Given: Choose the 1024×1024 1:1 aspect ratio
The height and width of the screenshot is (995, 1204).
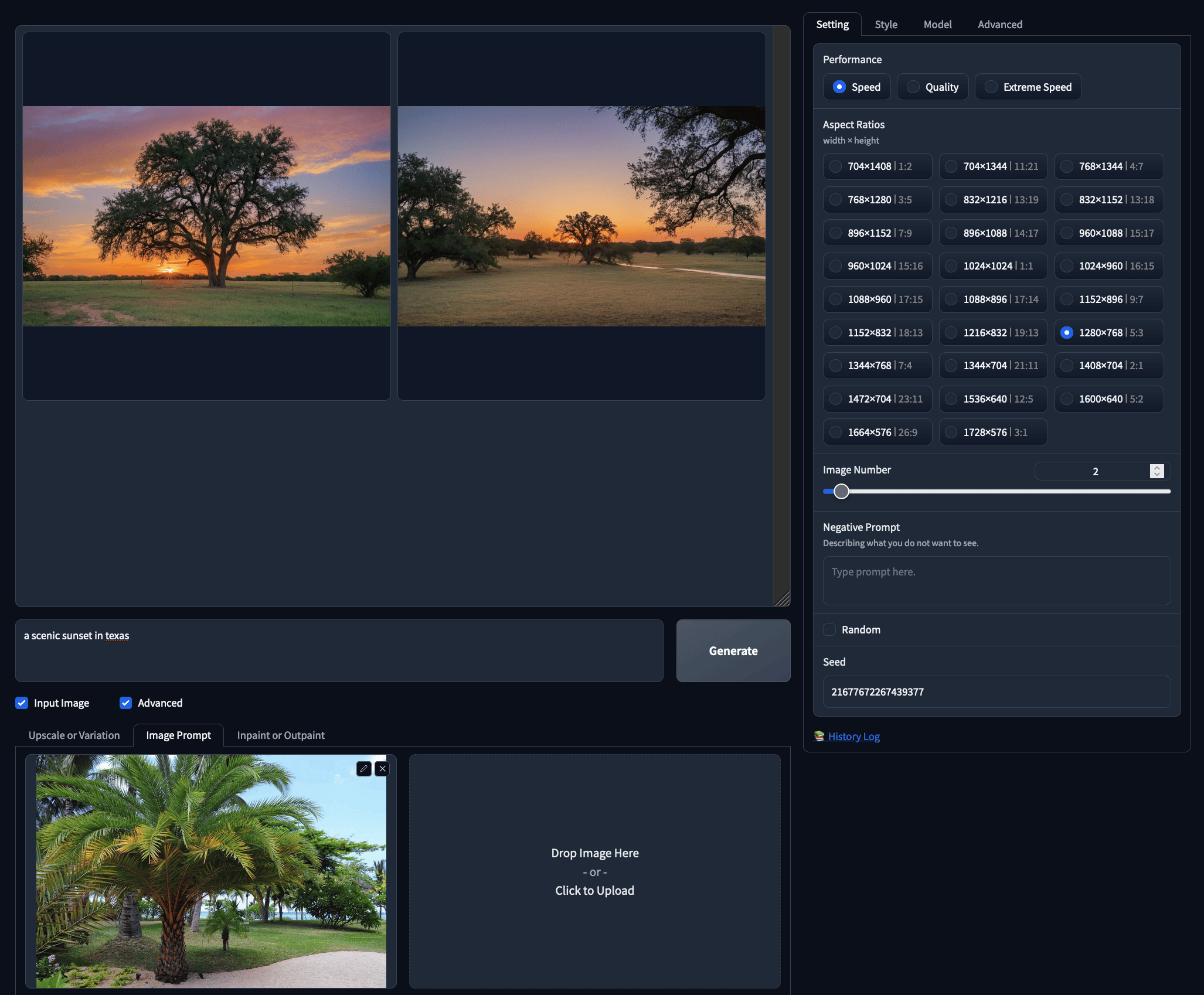Looking at the screenshot, I should (993, 266).
